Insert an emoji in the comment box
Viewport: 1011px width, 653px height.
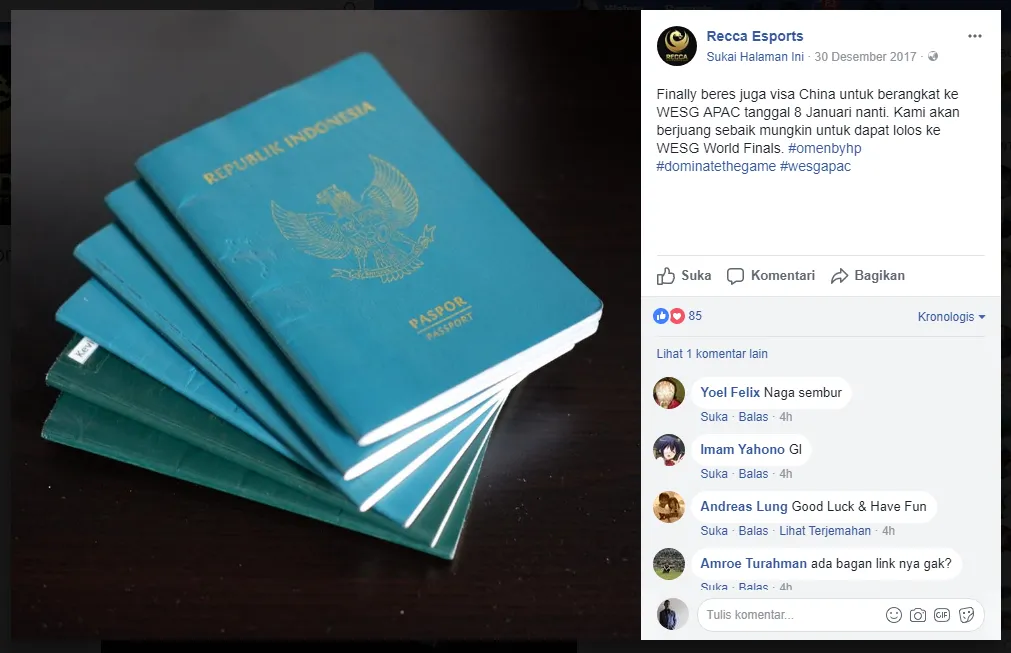894,615
